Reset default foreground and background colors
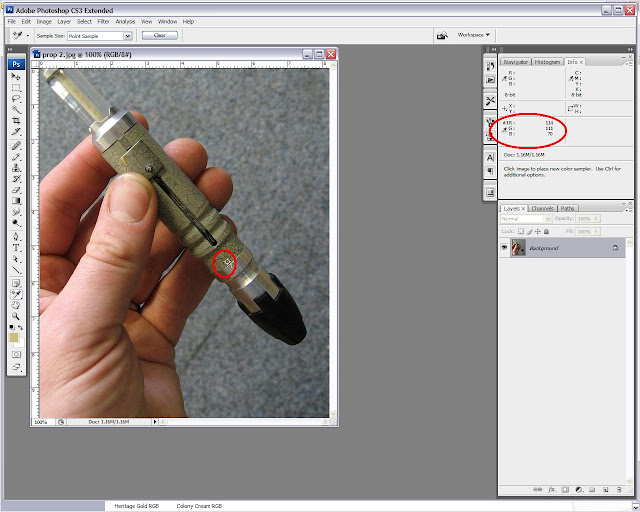This screenshot has width=640, height=512. 12,327
